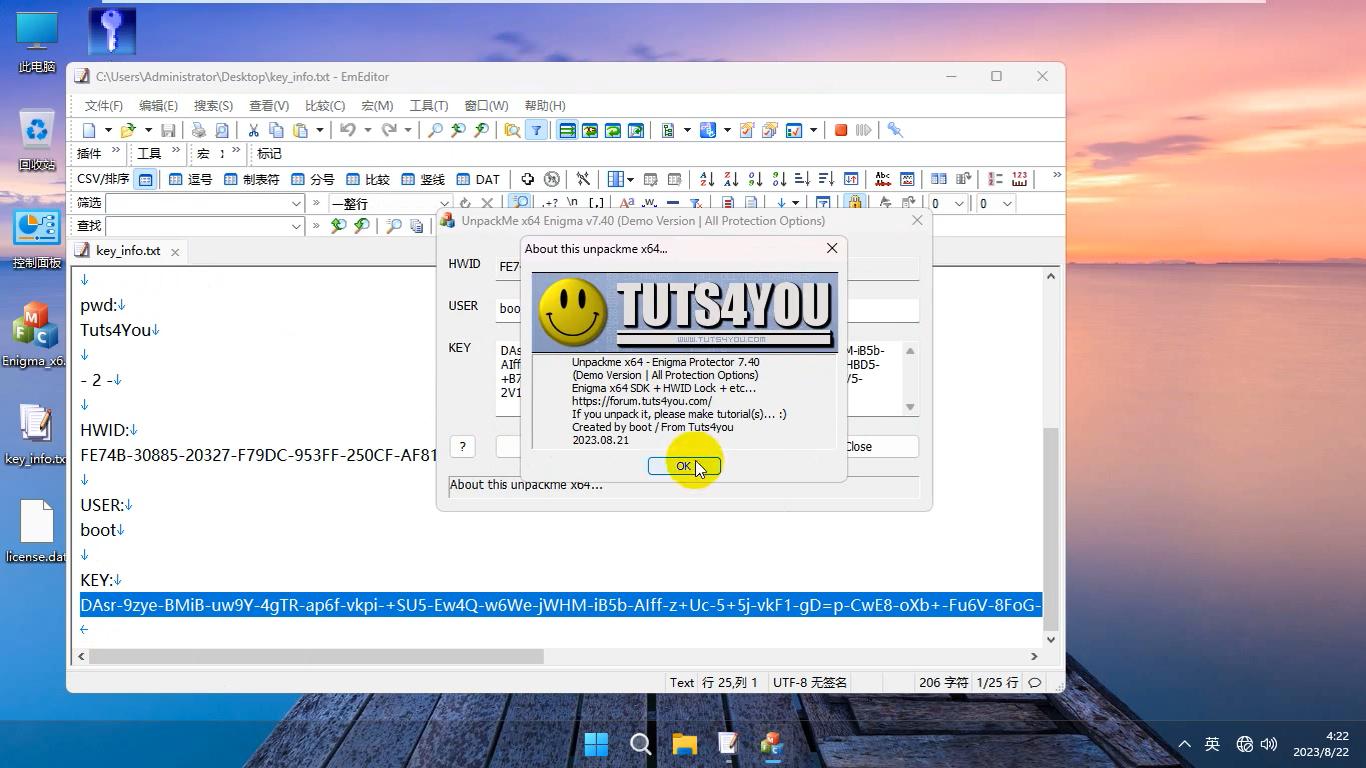1366x768 pixels.
Task: Open the 帮助(H) menu
Action: pos(545,105)
